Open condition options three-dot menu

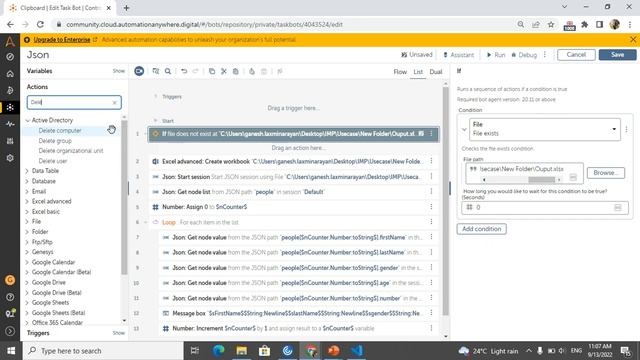pos(626,129)
